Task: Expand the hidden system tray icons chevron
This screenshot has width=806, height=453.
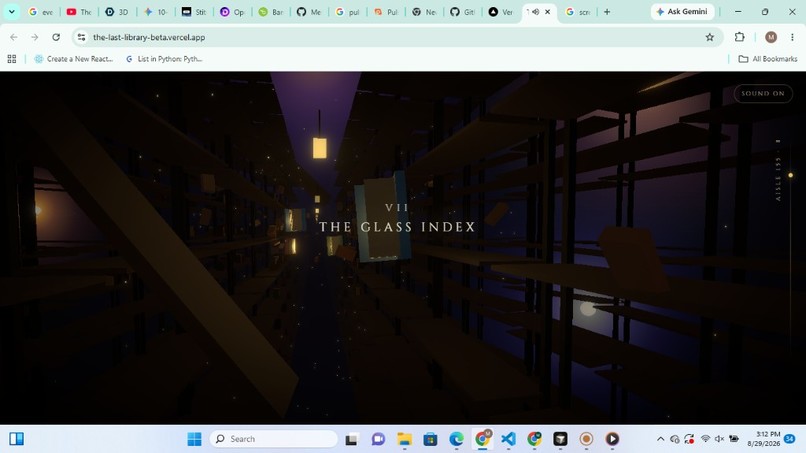Action: pos(661,439)
